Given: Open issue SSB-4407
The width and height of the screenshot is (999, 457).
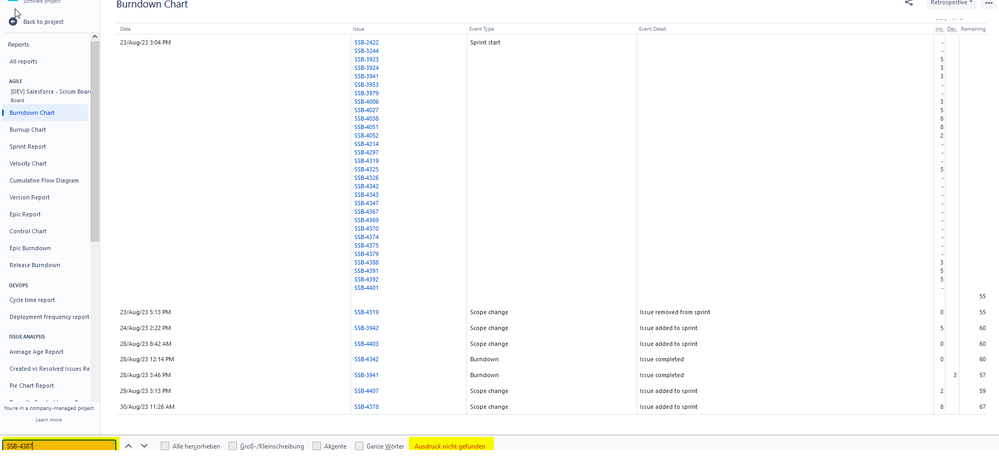Looking at the screenshot, I should (x=366, y=391).
